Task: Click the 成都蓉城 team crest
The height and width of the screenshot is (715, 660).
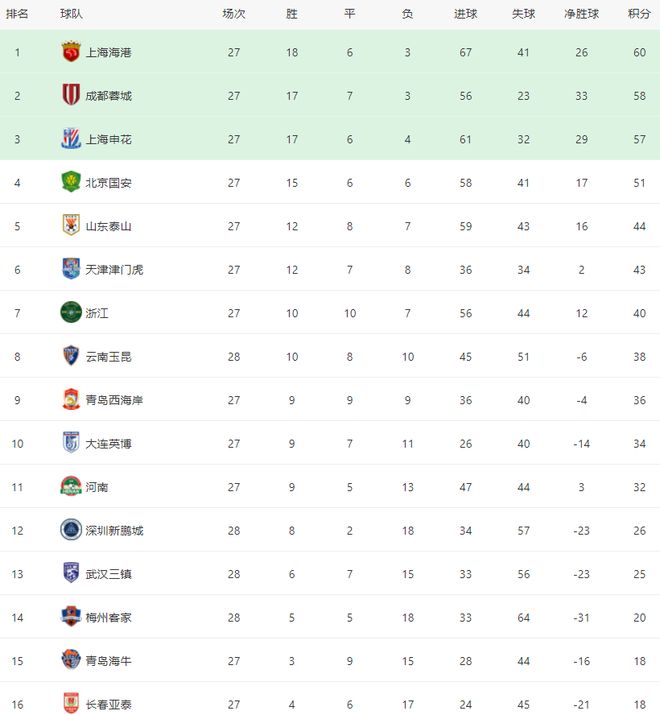Action: point(70,96)
